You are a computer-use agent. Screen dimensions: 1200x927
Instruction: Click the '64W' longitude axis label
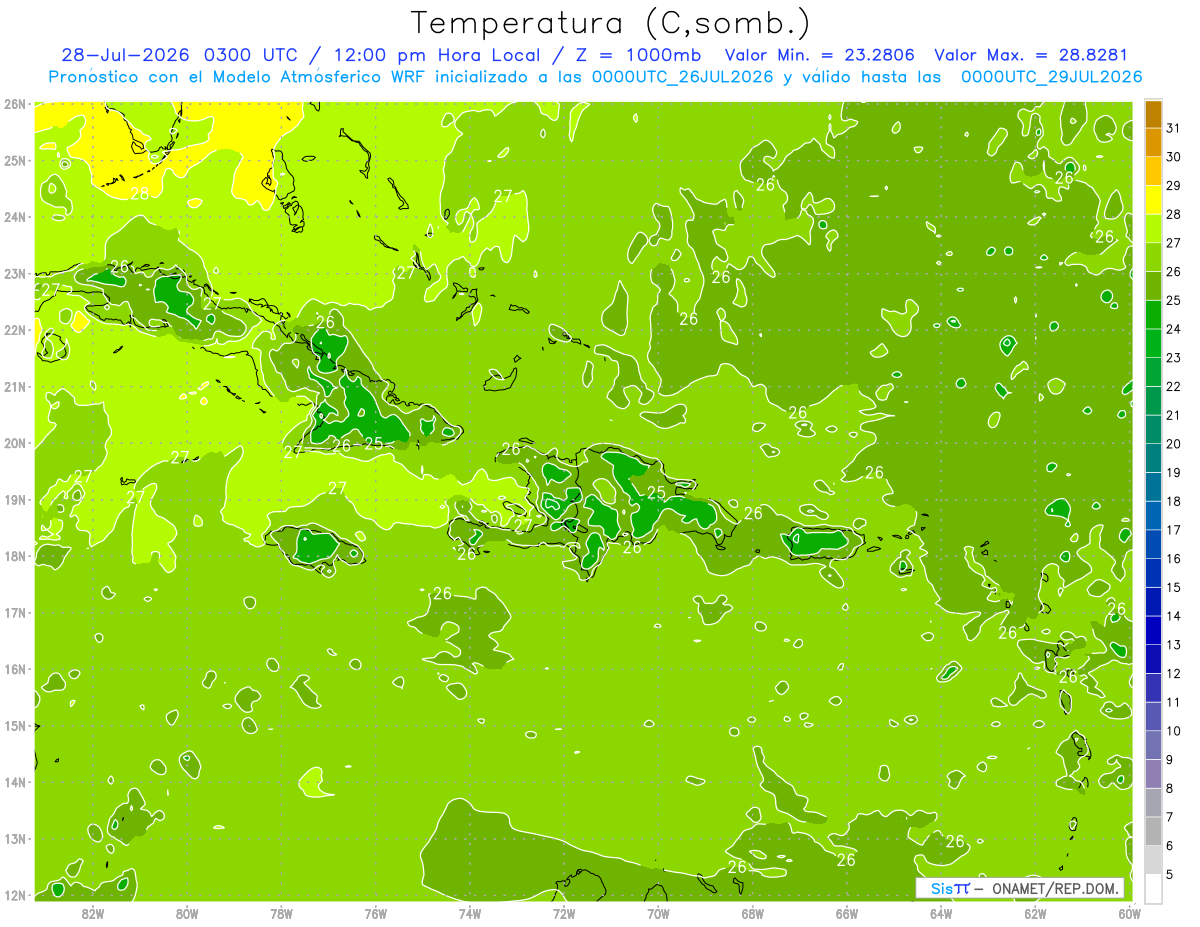[x=941, y=913]
